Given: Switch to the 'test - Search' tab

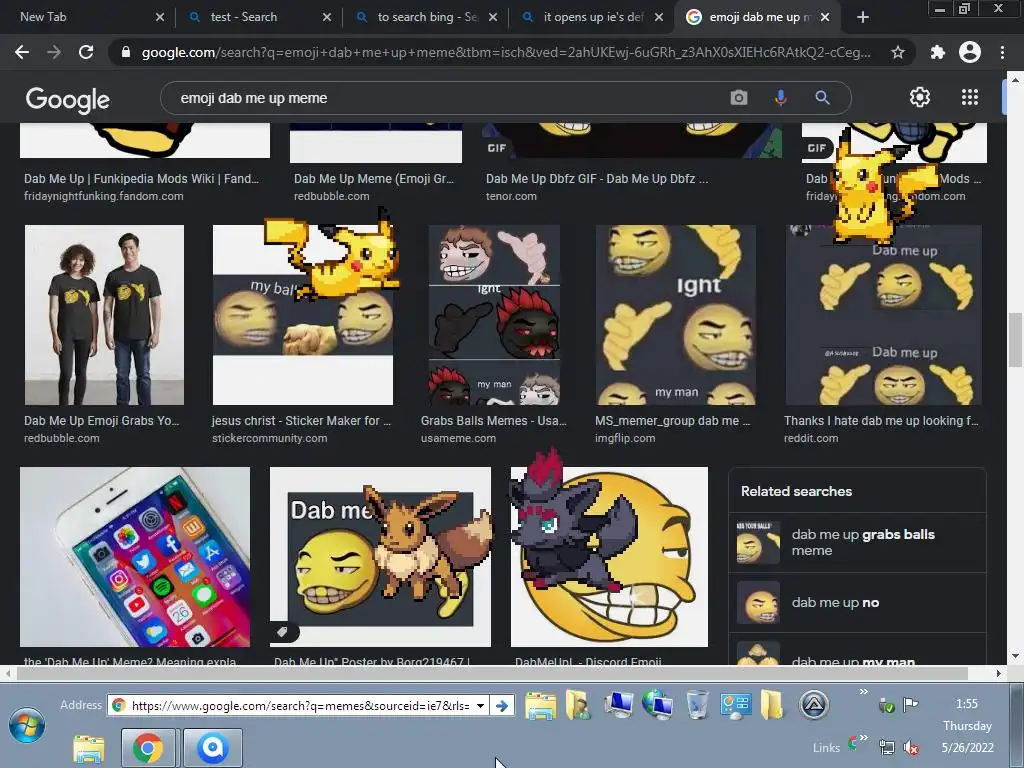Looking at the screenshot, I should click(x=258, y=17).
